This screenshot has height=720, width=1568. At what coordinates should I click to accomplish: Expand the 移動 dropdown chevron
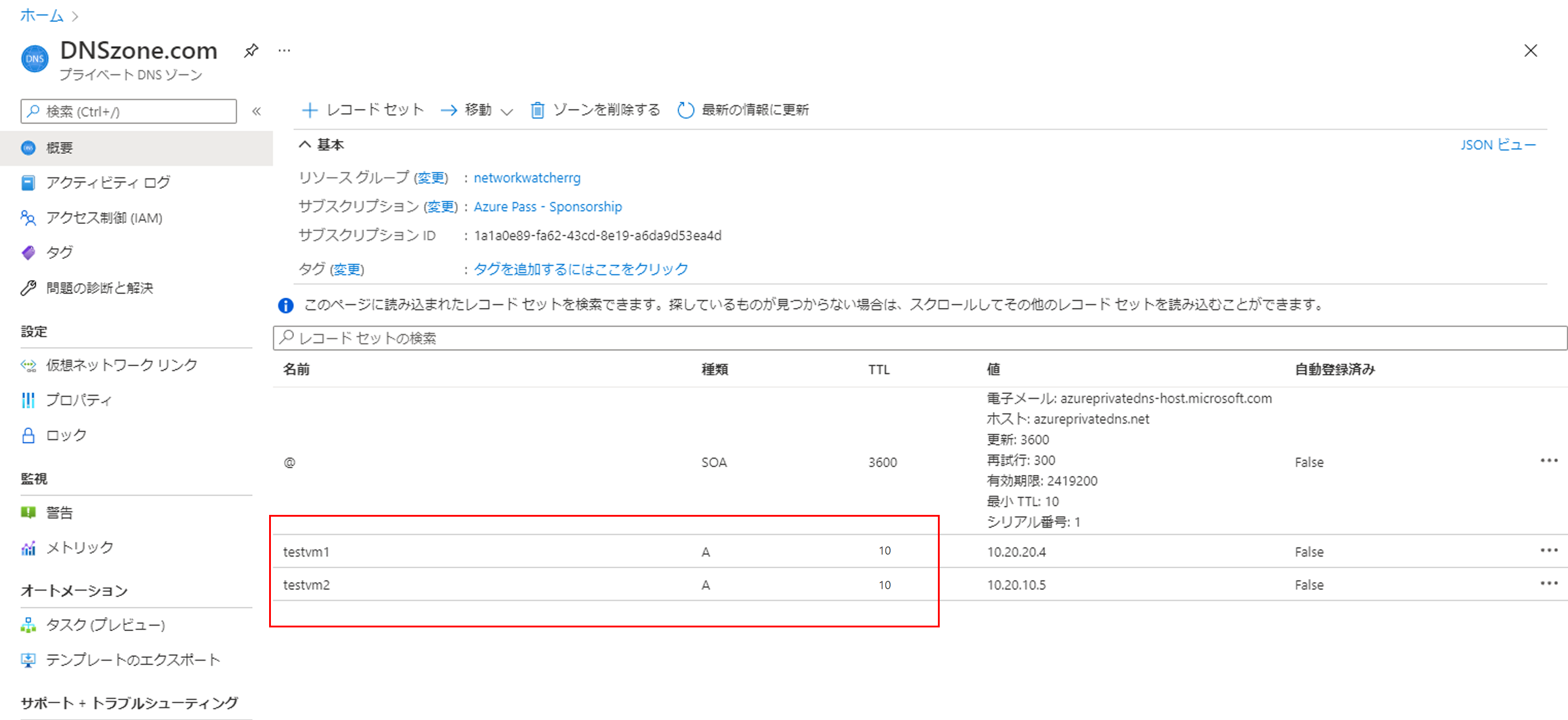click(x=506, y=111)
